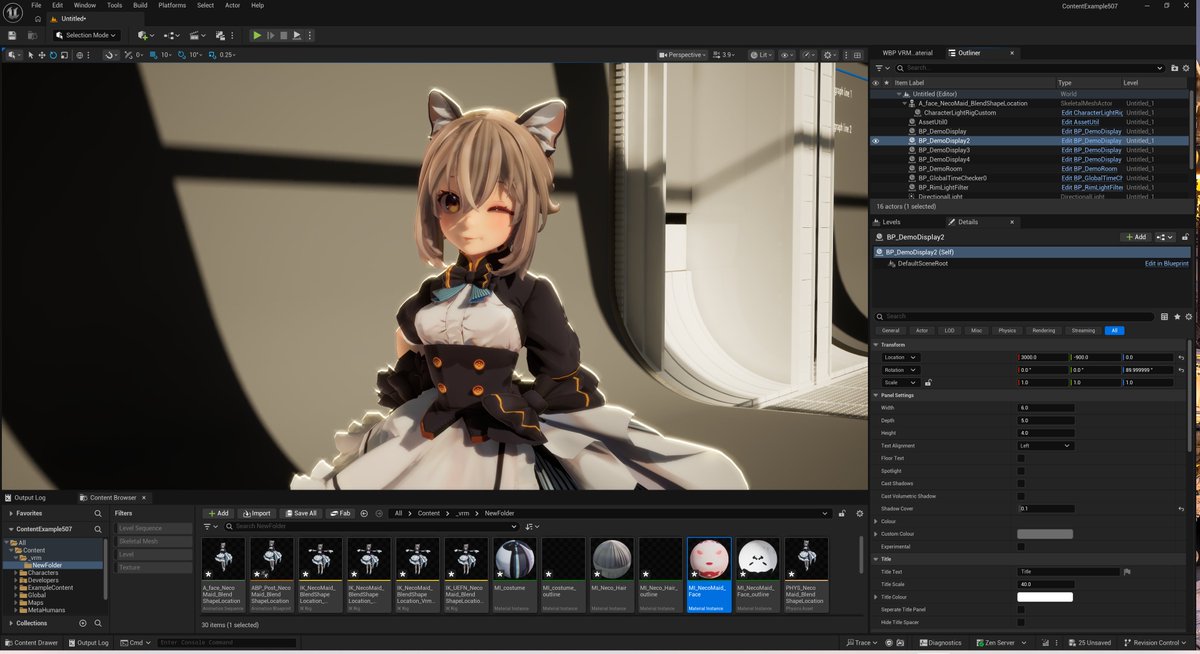
Task: Switch to the WBP VRM material tab
Action: coord(907,52)
